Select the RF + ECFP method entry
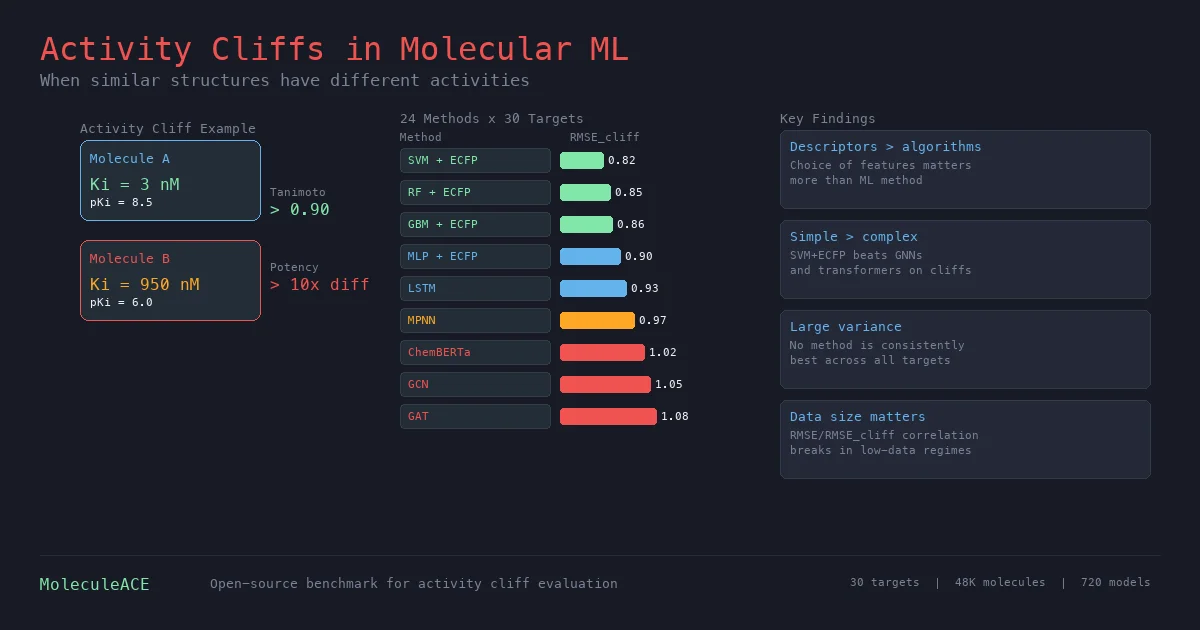 [475, 192]
